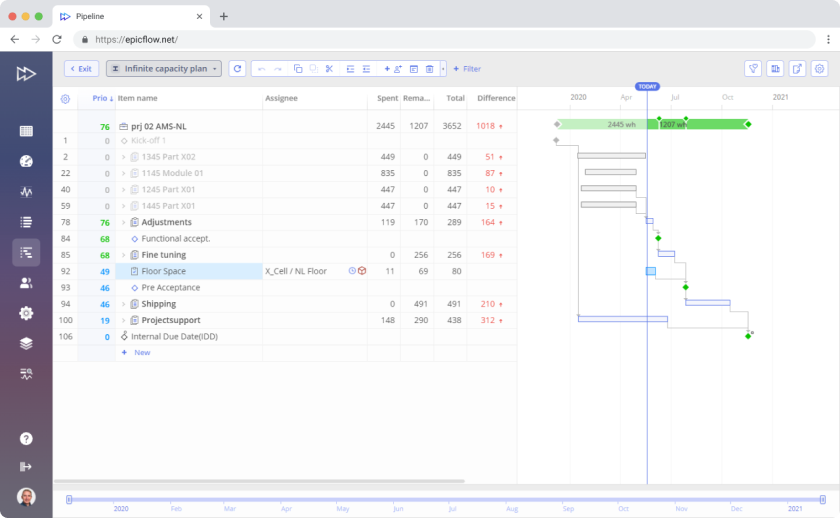Select the Gantt pipeline icon in sidebar
This screenshot has width=840, height=518.
(26, 252)
